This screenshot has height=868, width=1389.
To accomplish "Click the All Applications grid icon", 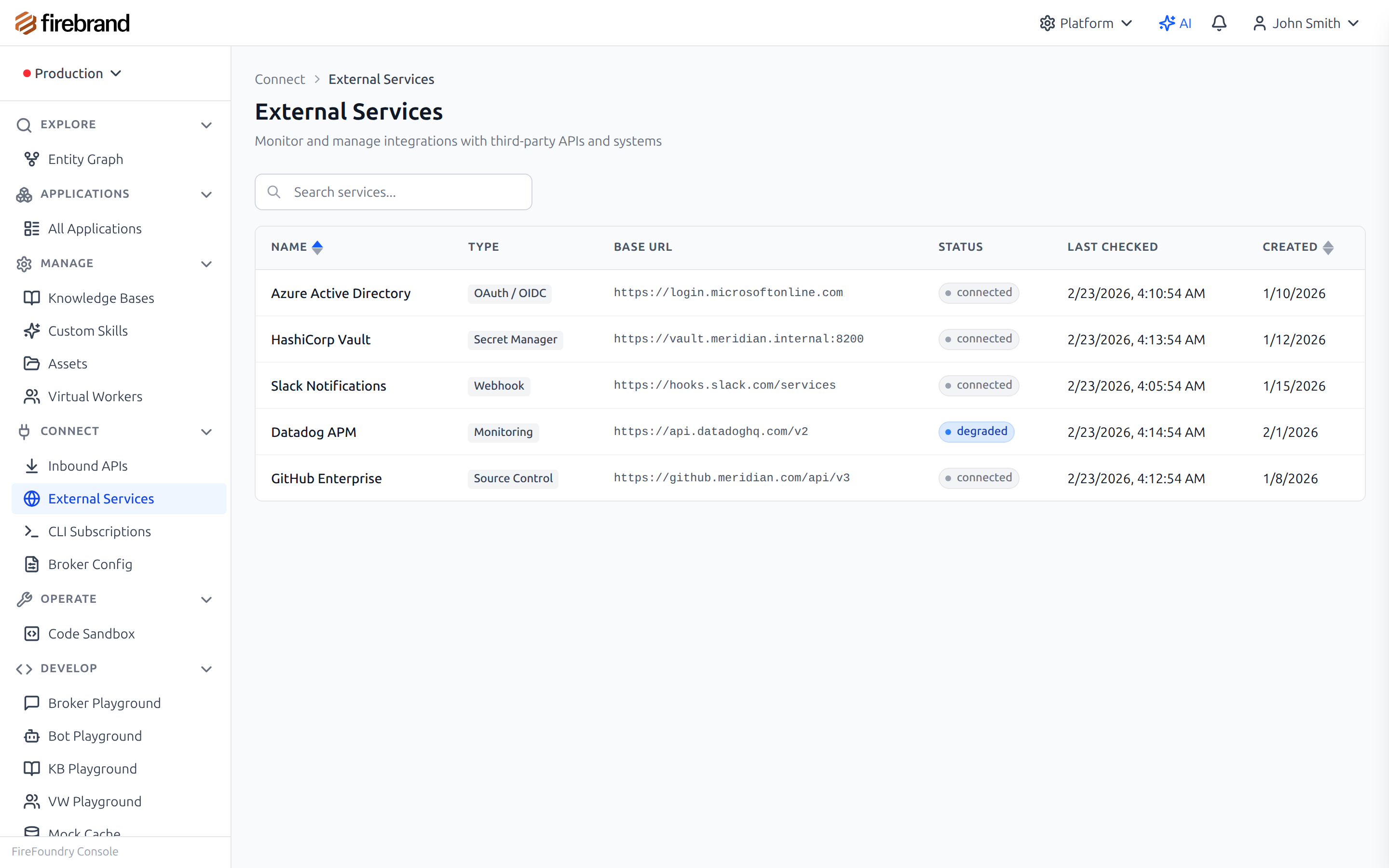I will click(31, 229).
